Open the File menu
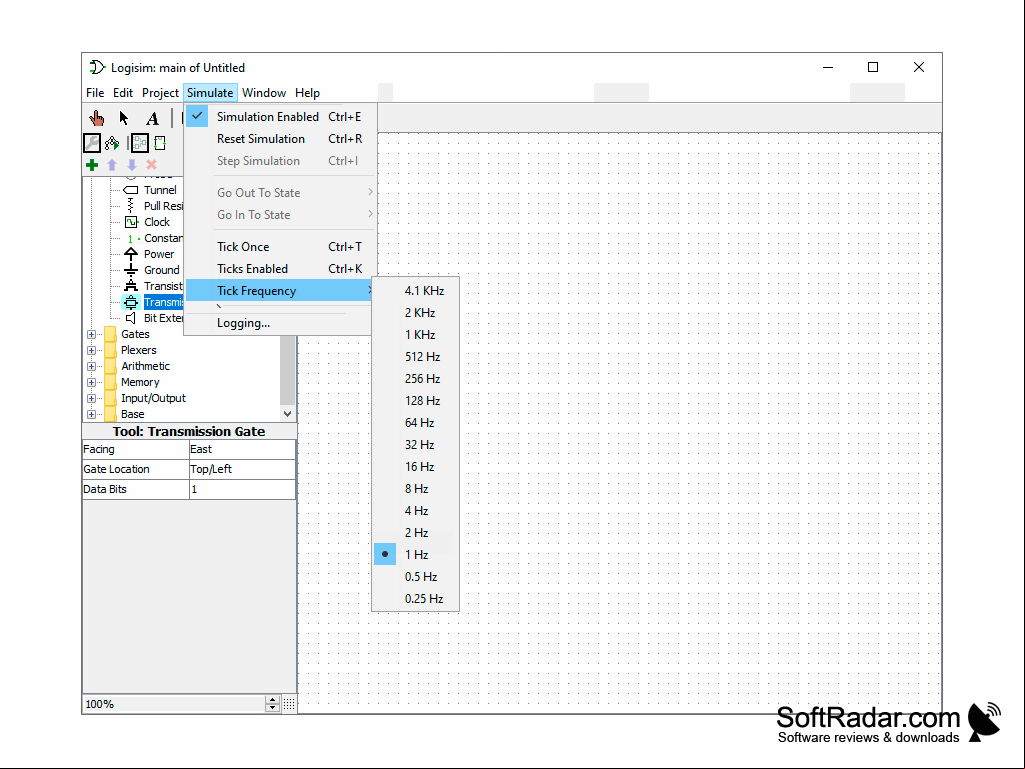Viewport: 1025px width, 769px height. [x=95, y=93]
